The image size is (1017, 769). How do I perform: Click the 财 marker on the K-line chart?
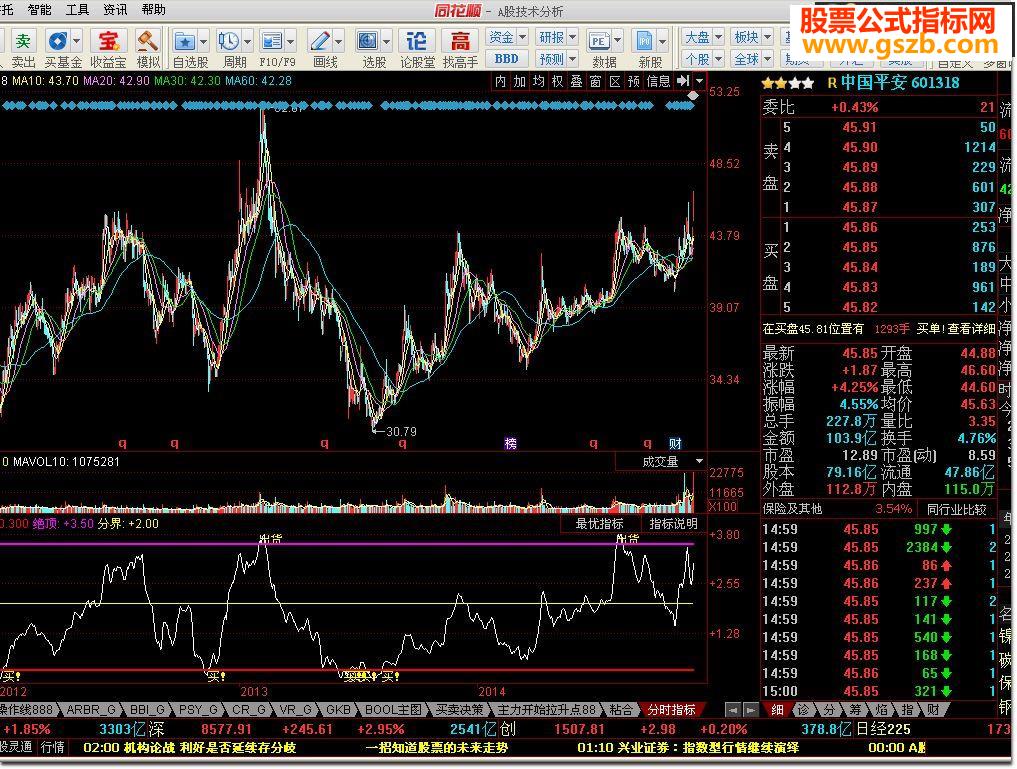(675, 444)
